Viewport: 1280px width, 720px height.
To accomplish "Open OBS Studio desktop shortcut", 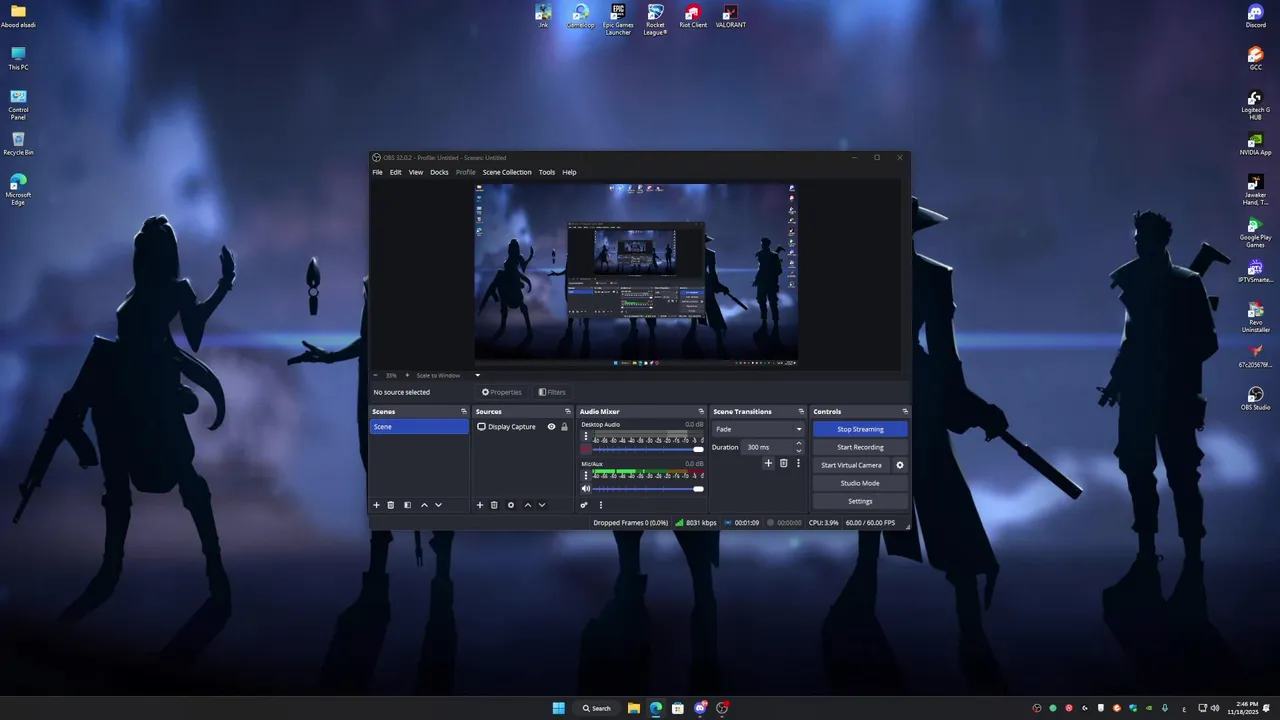I will coord(1255,397).
